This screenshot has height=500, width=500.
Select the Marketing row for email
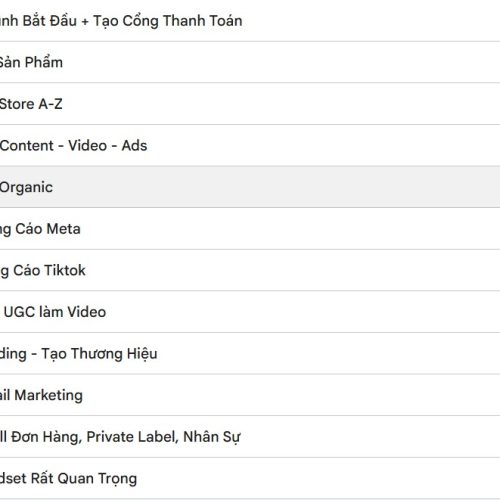coord(250,395)
